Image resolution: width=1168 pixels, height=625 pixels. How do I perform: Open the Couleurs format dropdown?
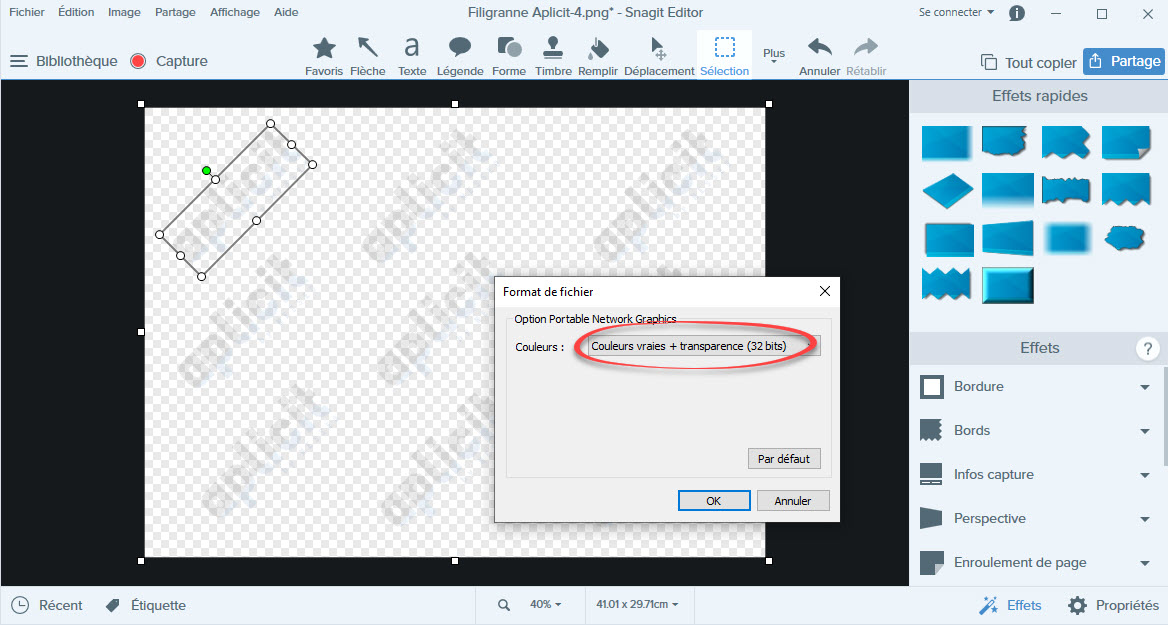[x=702, y=346]
